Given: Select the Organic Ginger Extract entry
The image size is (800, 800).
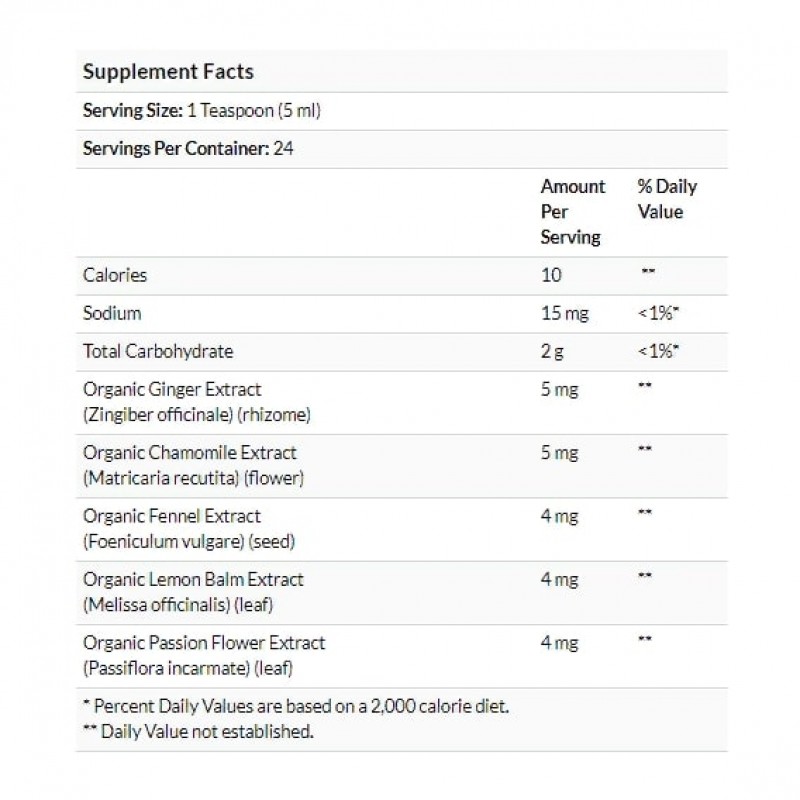Looking at the screenshot, I should 171,389.
